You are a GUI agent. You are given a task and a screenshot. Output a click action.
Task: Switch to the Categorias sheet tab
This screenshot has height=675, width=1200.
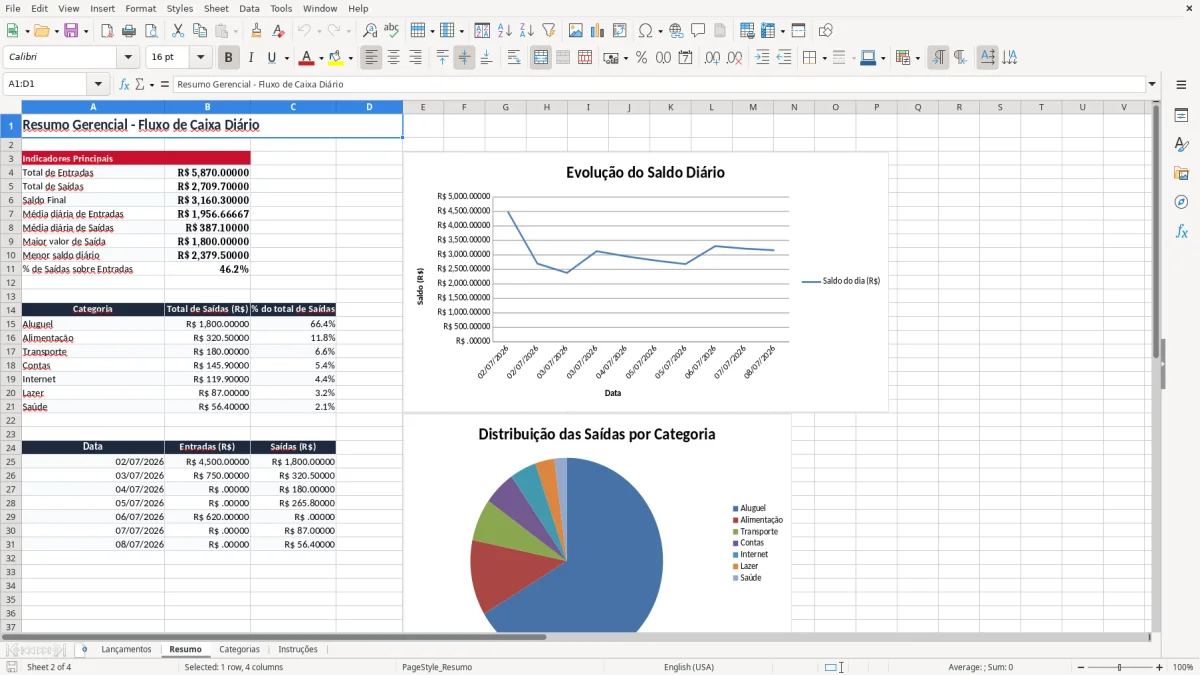click(239, 649)
